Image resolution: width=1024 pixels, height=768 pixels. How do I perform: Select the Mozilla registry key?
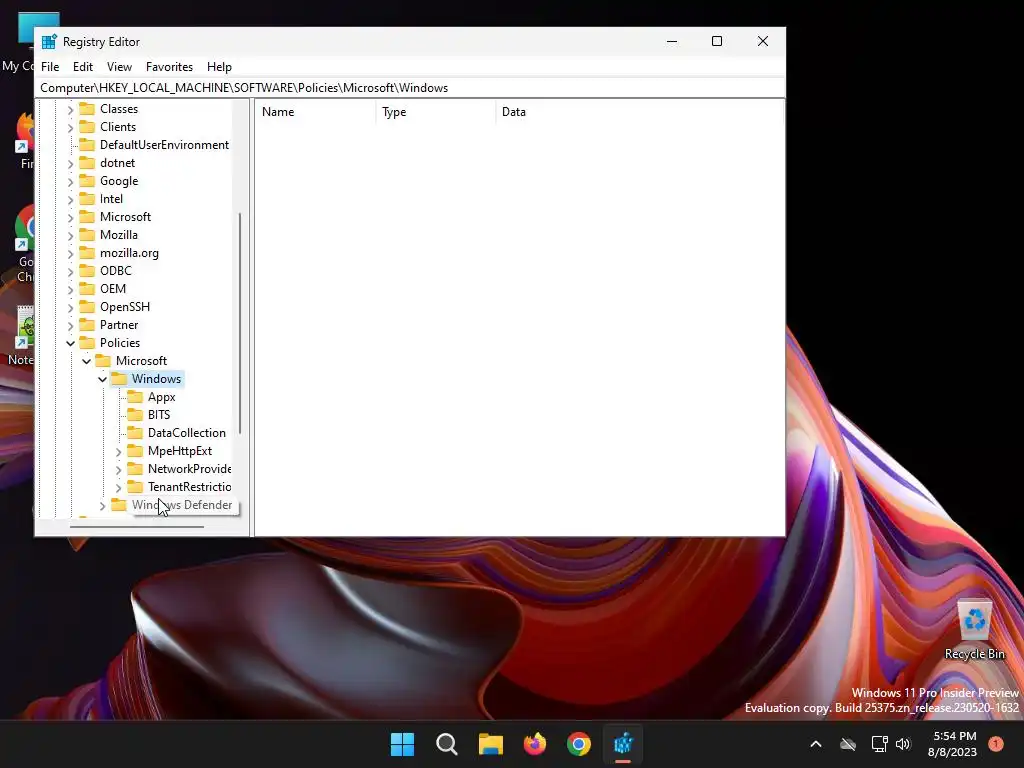point(119,234)
